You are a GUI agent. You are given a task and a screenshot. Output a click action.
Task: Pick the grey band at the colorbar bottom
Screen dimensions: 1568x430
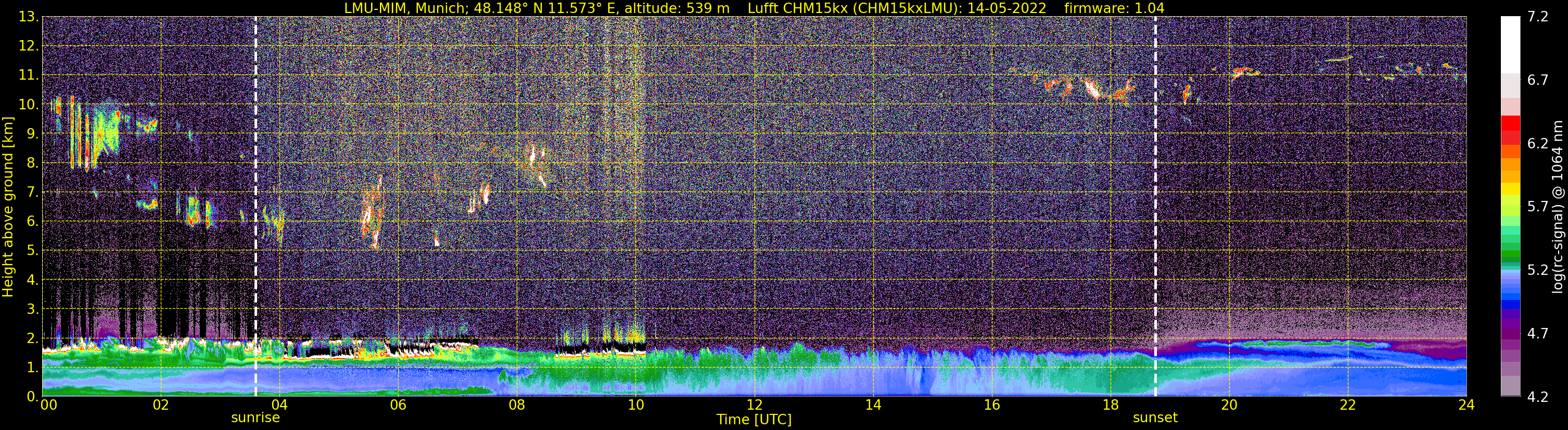pyautogui.click(x=1510, y=386)
